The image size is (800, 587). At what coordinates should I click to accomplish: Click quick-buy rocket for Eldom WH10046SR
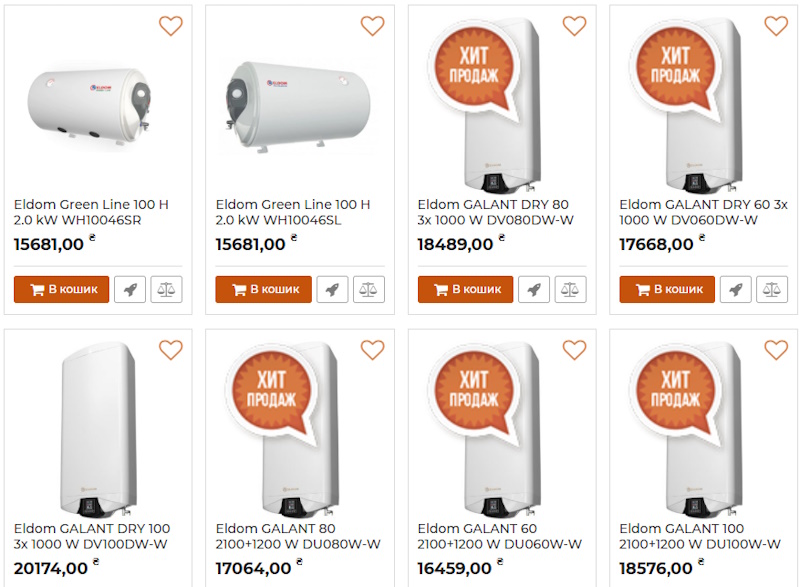pos(130,290)
